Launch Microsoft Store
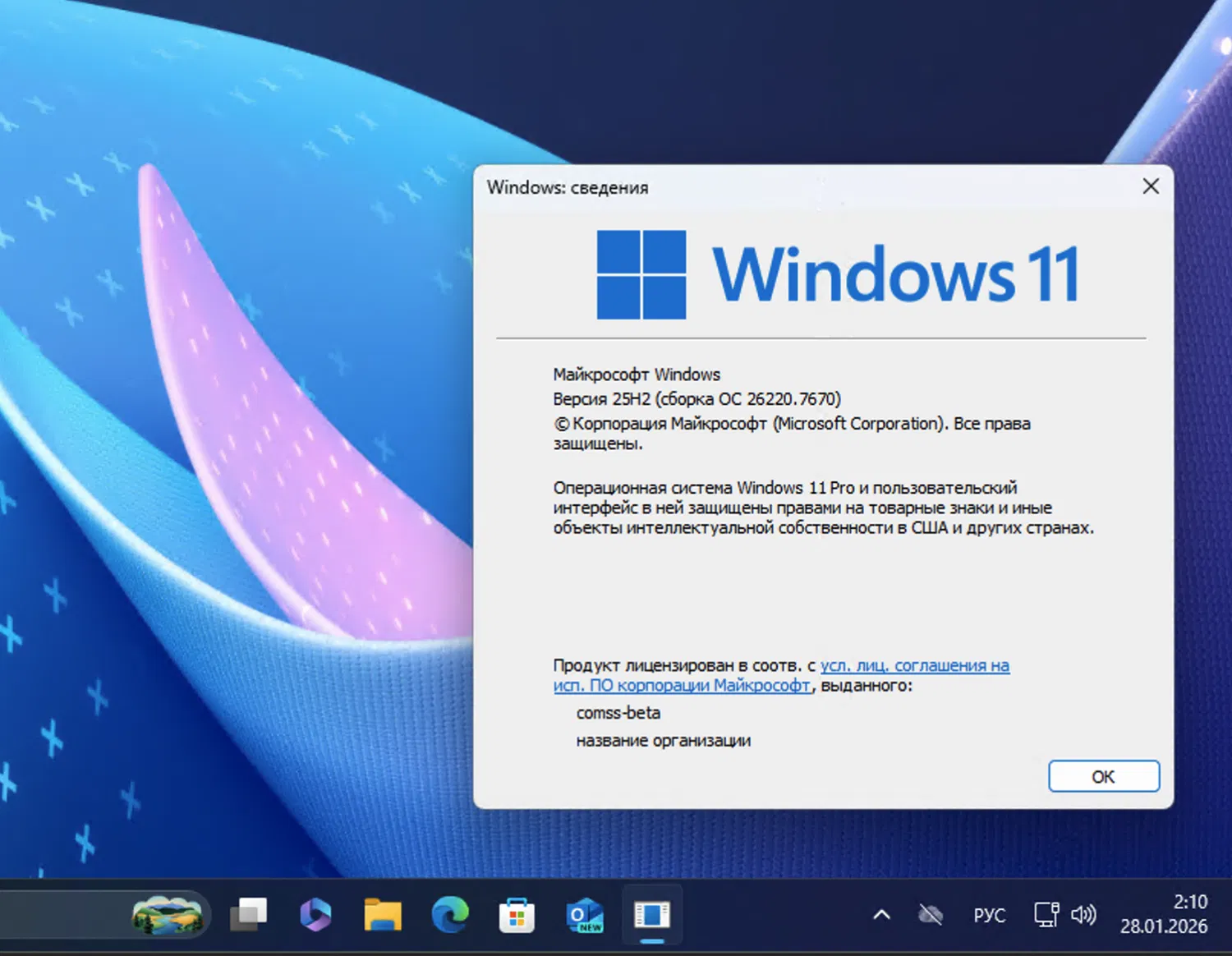The width and height of the screenshot is (1232, 956). click(516, 914)
